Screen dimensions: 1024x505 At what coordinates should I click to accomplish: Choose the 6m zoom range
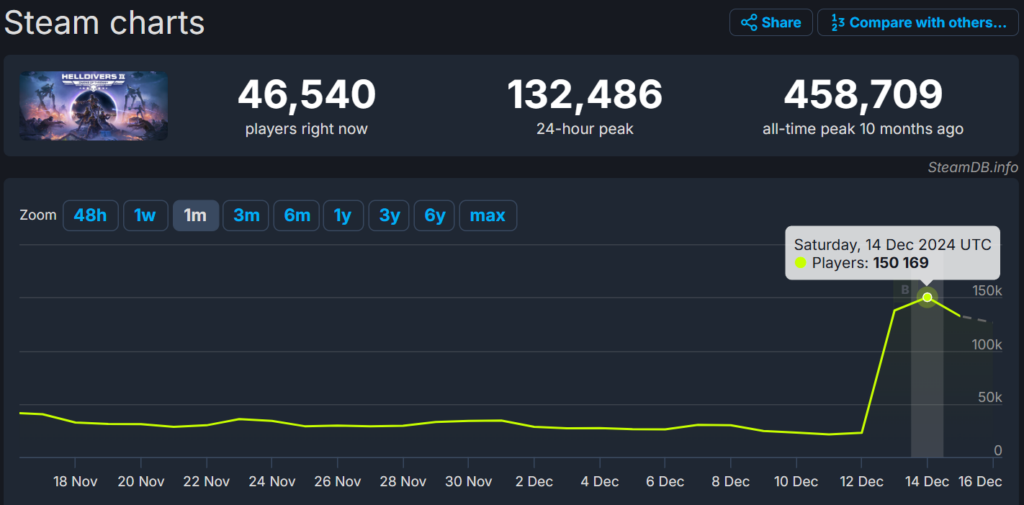[297, 215]
